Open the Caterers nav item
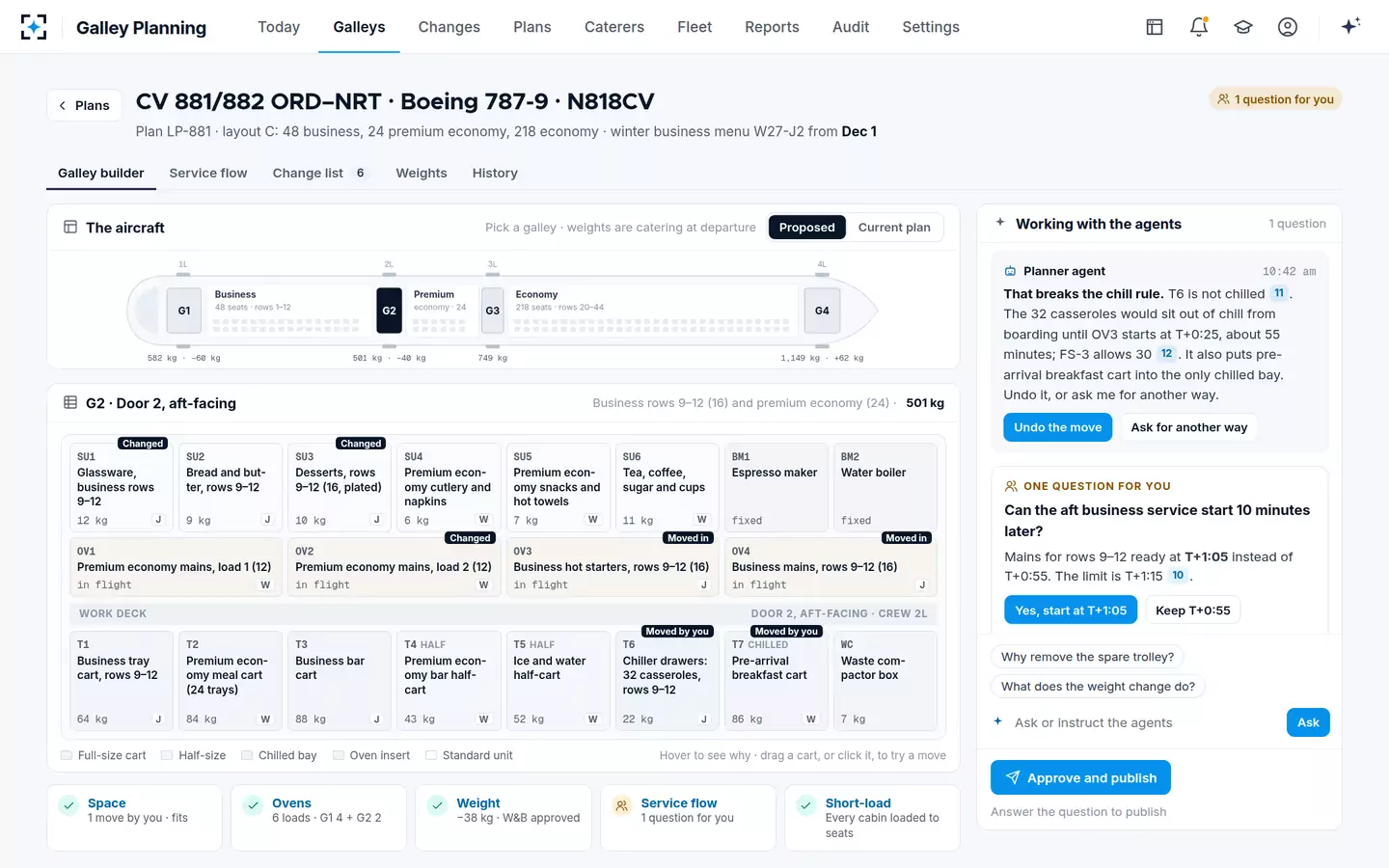This screenshot has height=868, width=1389. coord(614,27)
